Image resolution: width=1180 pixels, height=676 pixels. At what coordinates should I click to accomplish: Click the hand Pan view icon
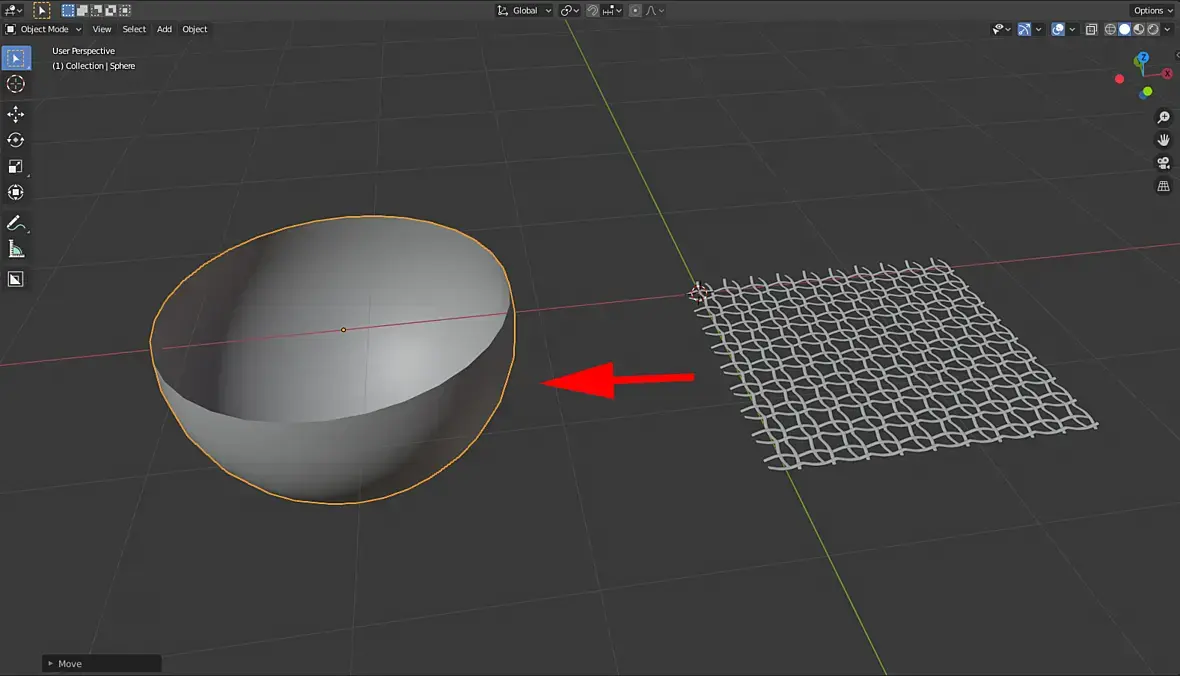1163,140
